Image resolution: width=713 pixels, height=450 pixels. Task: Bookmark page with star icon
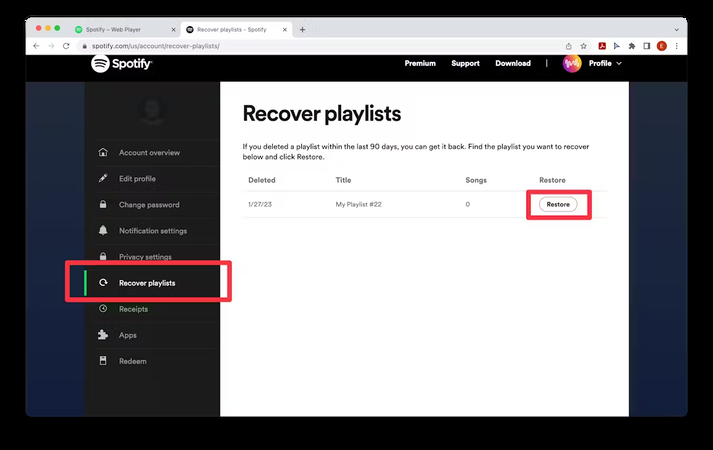(583, 46)
